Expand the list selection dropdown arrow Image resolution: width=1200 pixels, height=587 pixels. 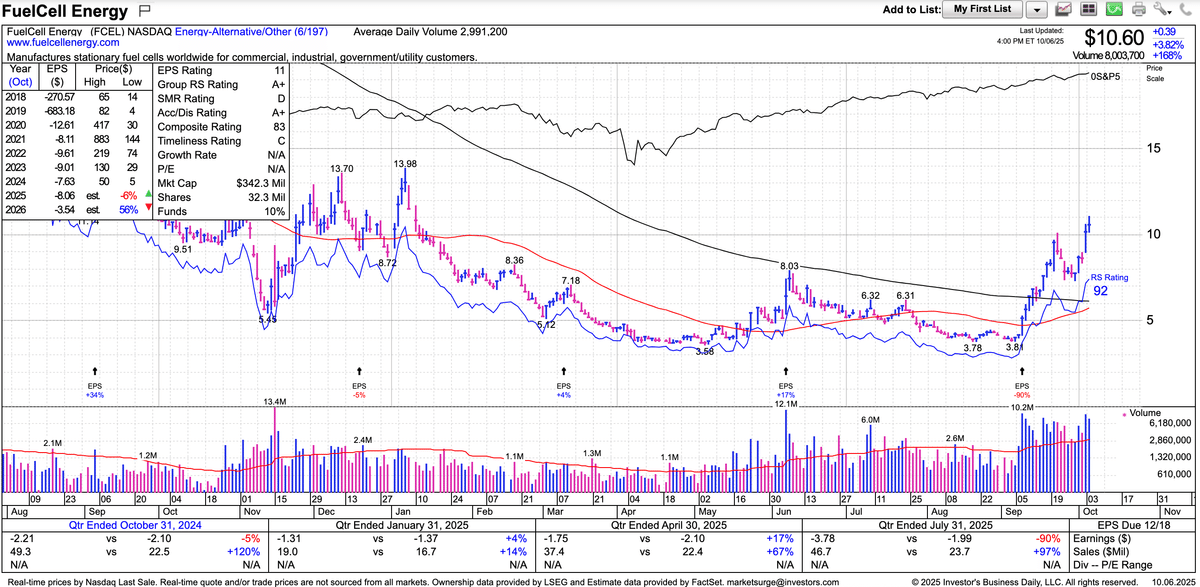(1037, 10)
